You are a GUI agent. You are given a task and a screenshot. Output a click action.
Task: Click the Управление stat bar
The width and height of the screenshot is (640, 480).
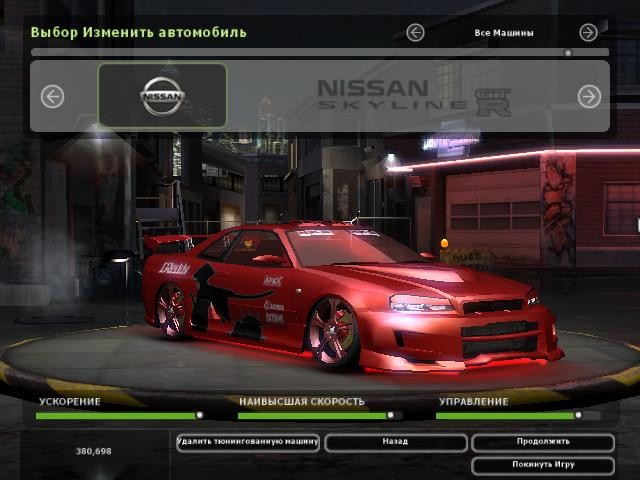pyautogui.click(x=518, y=416)
